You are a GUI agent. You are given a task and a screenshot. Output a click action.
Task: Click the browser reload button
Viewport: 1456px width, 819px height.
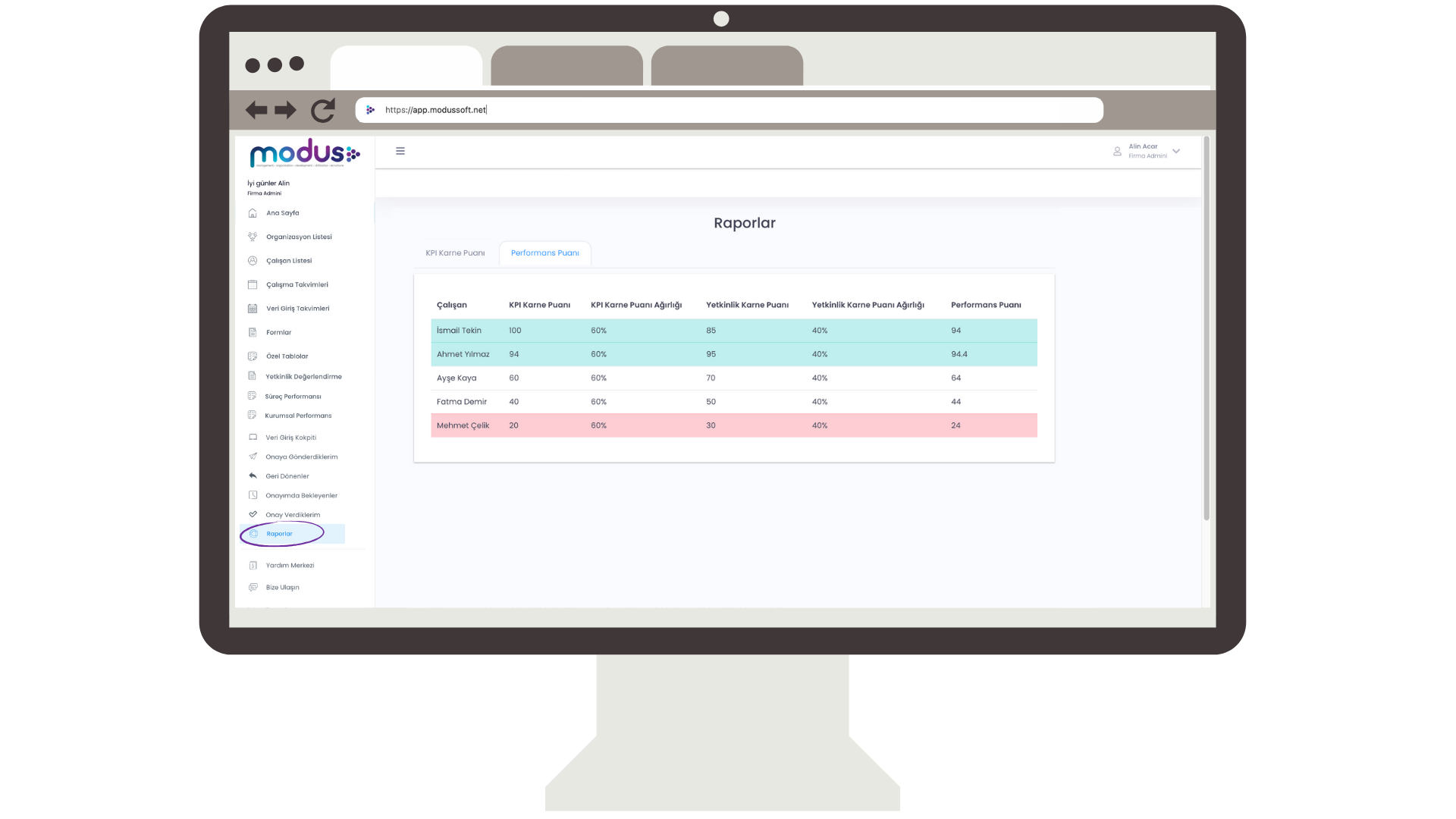click(323, 110)
